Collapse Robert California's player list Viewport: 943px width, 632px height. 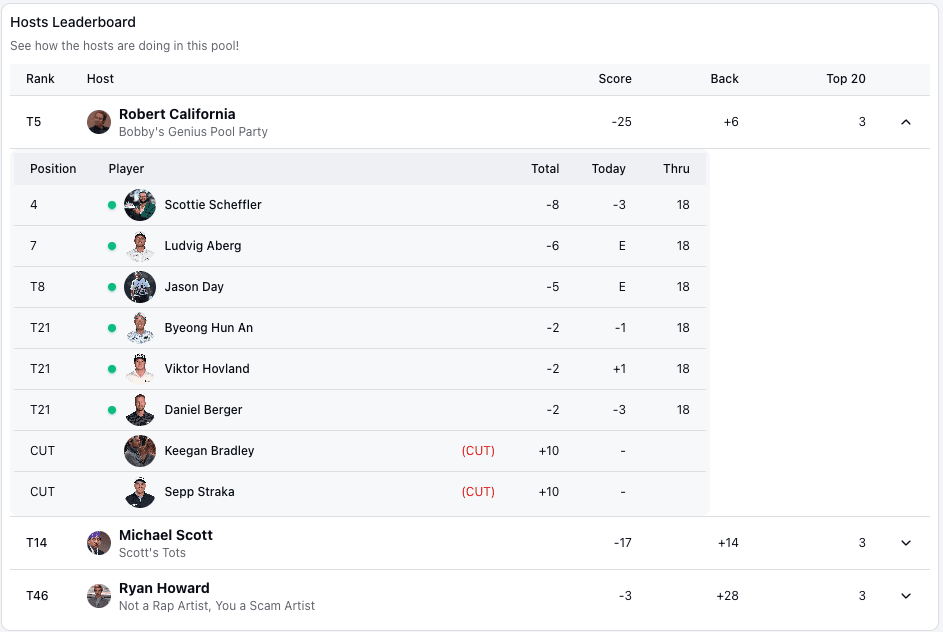[906, 122]
